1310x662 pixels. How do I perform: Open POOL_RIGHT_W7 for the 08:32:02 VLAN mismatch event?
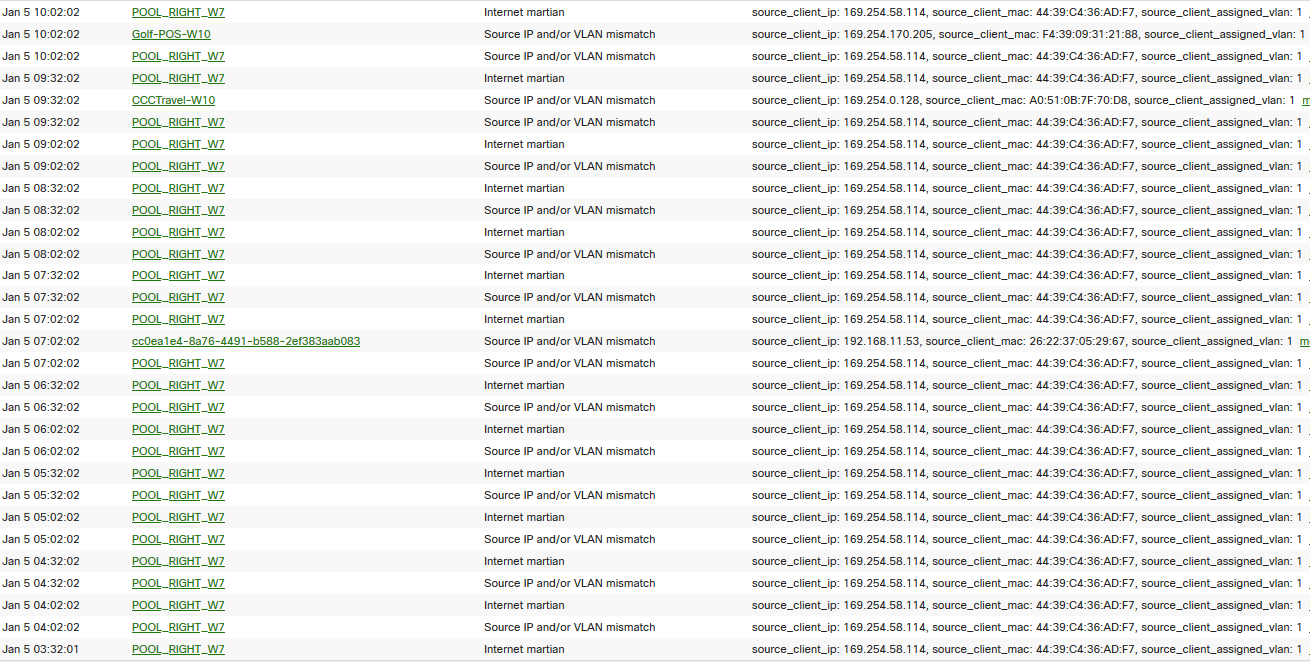pos(178,210)
